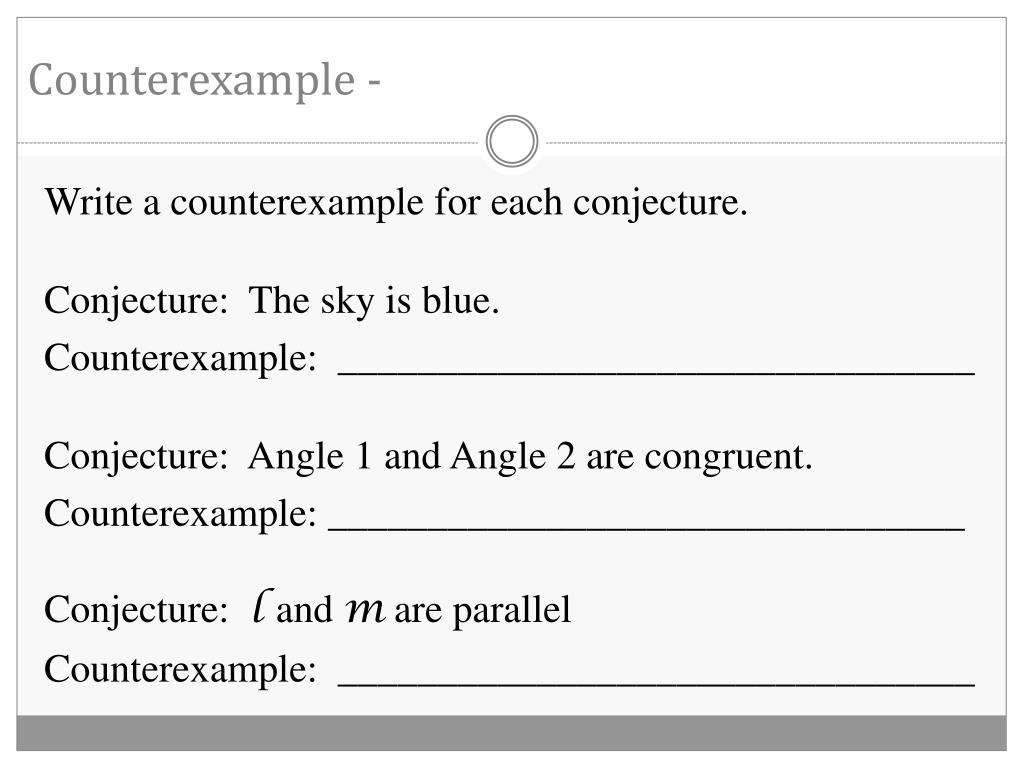Click the instruction "Write a counterexample for each conjecture"

(x=396, y=202)
